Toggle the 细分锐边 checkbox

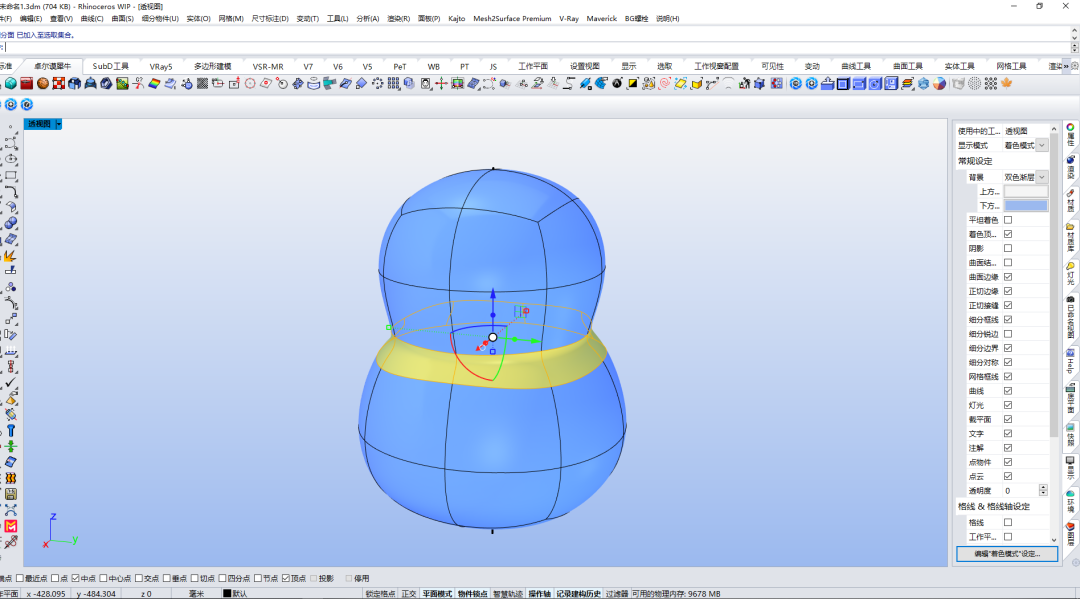pos(1008,334)
